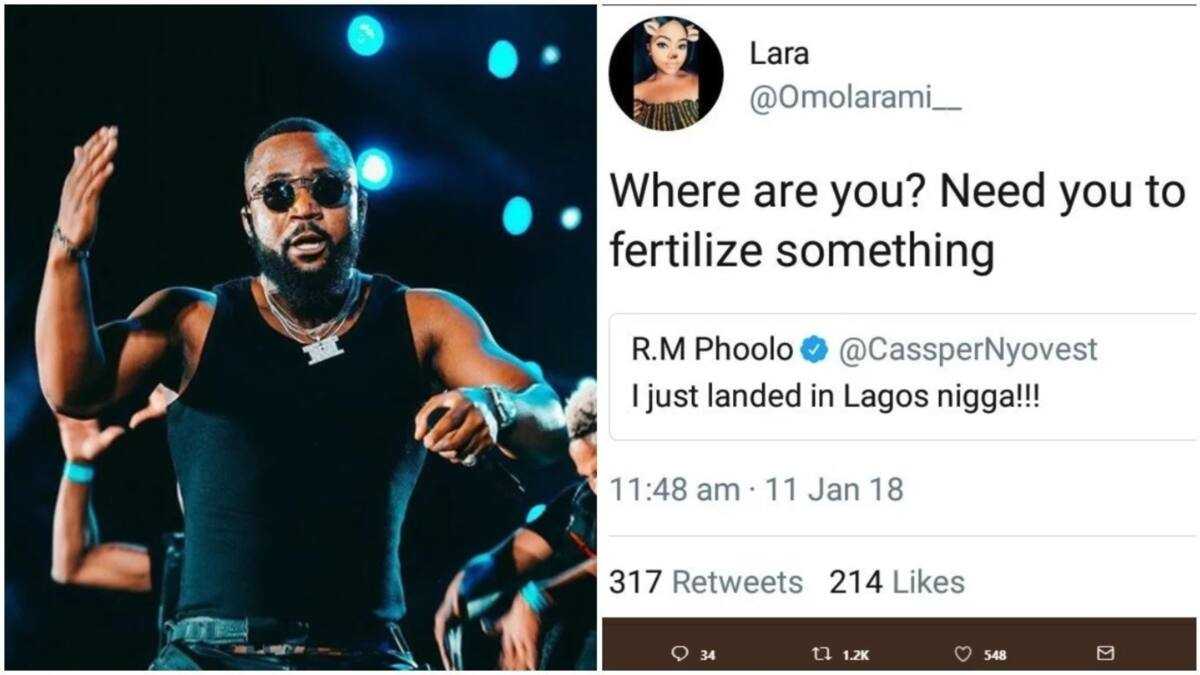Open the @Omolarami__ handle

[x=855, y=103]
